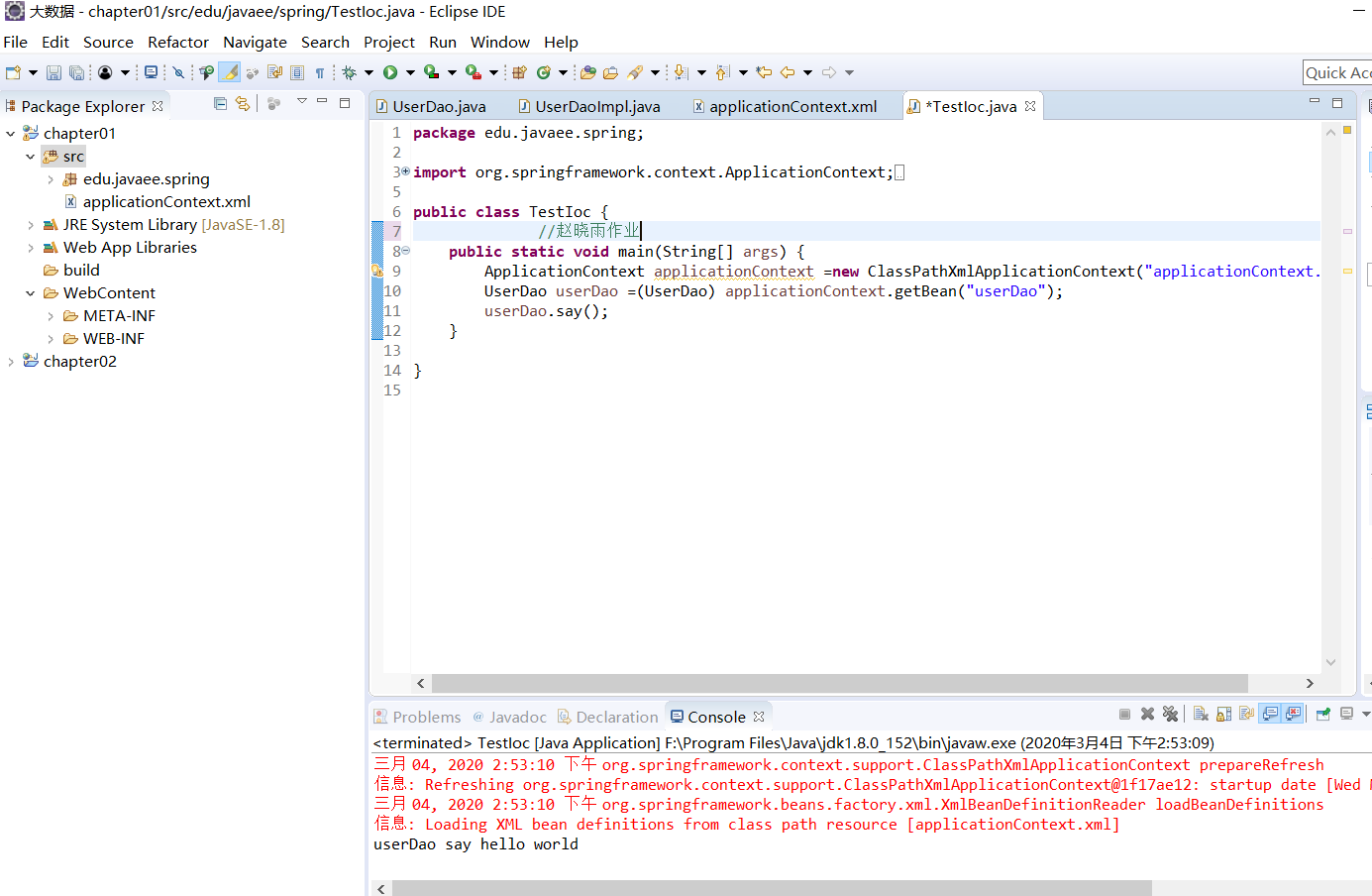Toggle Pin Console button
Image resolution: width=1372 pixels, height=896 pixels.
(x=1323, y=714)
